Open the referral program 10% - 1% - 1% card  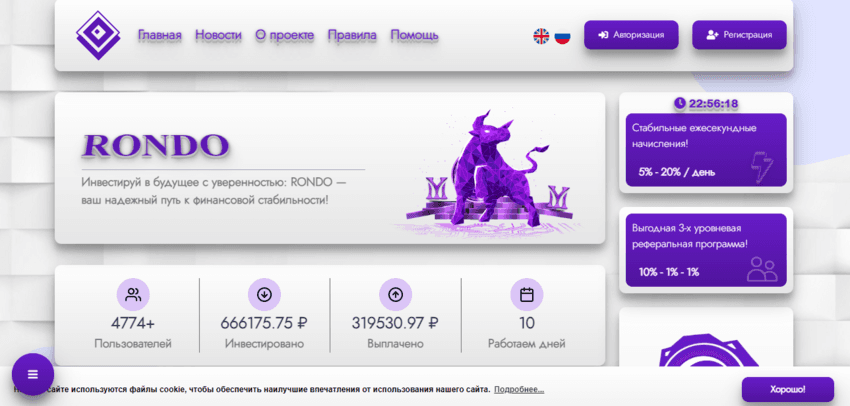pos(706,250)
